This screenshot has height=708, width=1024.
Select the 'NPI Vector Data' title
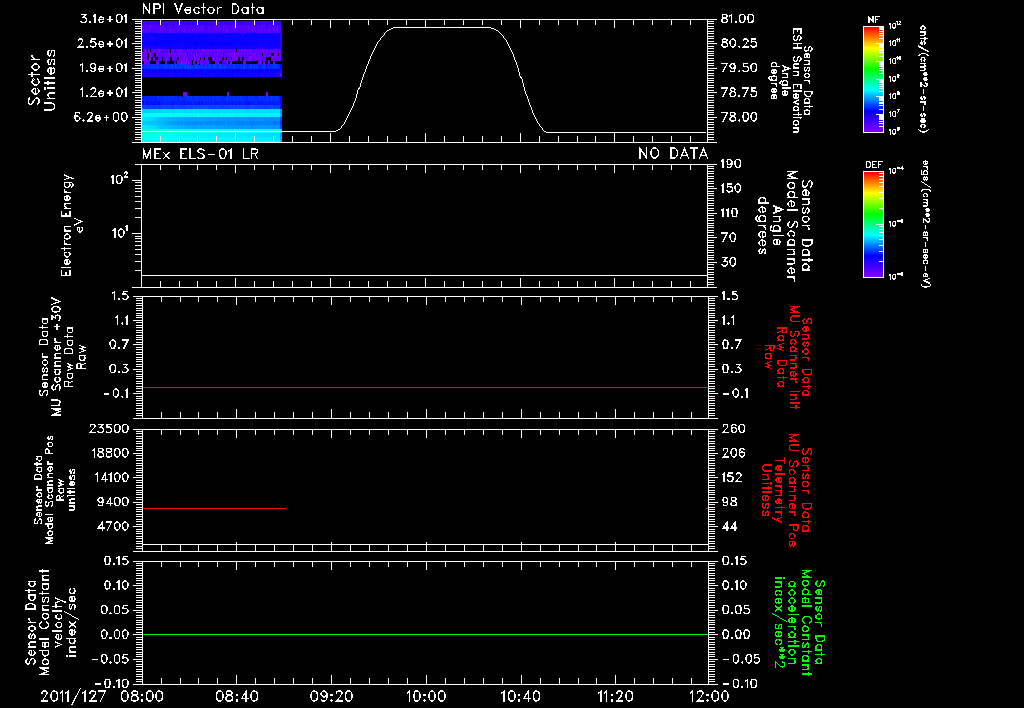pos(203,9)
